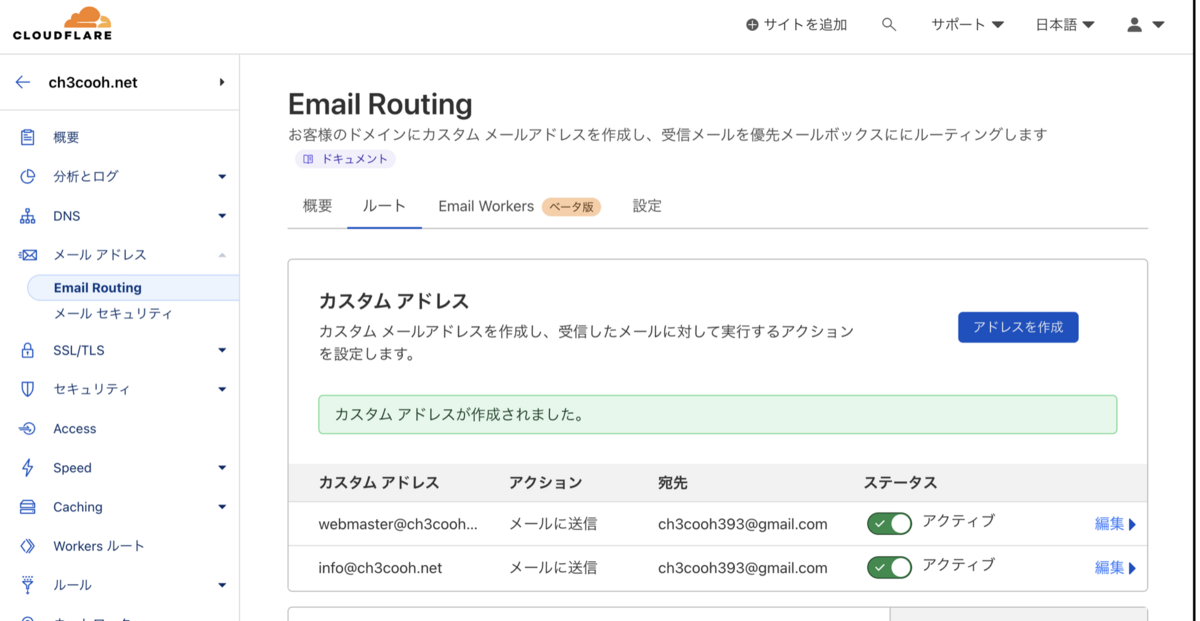Viewport: 1200px width, 621px height.
Task: Expand the SSL/TLS sidebar section
Action: (x=222, y=350)
